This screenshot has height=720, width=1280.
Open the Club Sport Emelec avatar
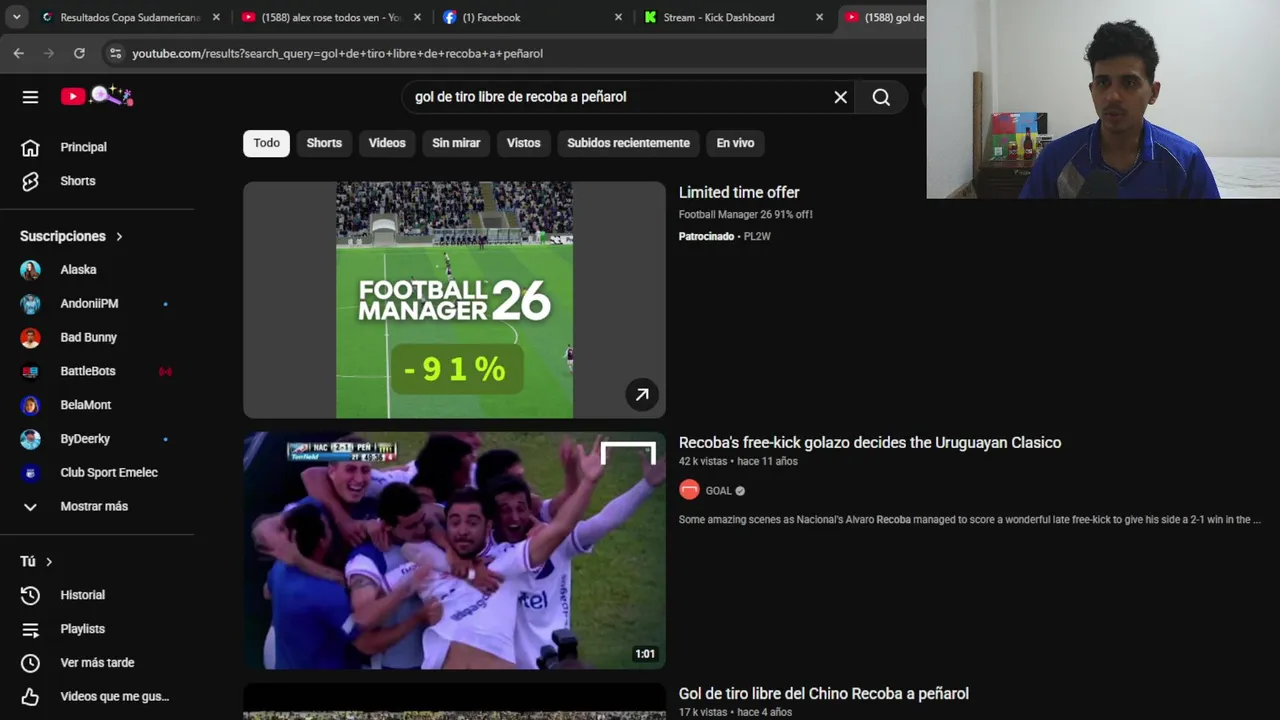[30, 473]
